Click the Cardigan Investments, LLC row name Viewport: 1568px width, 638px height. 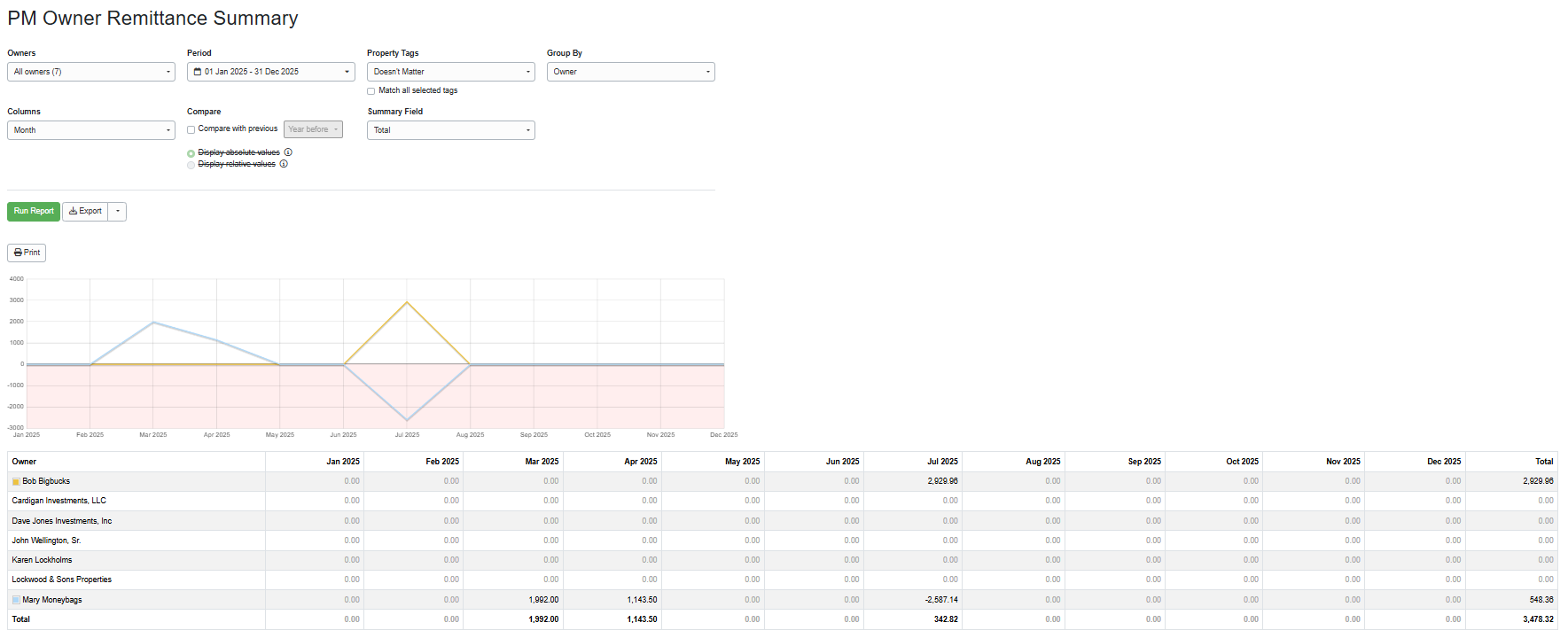(59, 502)
